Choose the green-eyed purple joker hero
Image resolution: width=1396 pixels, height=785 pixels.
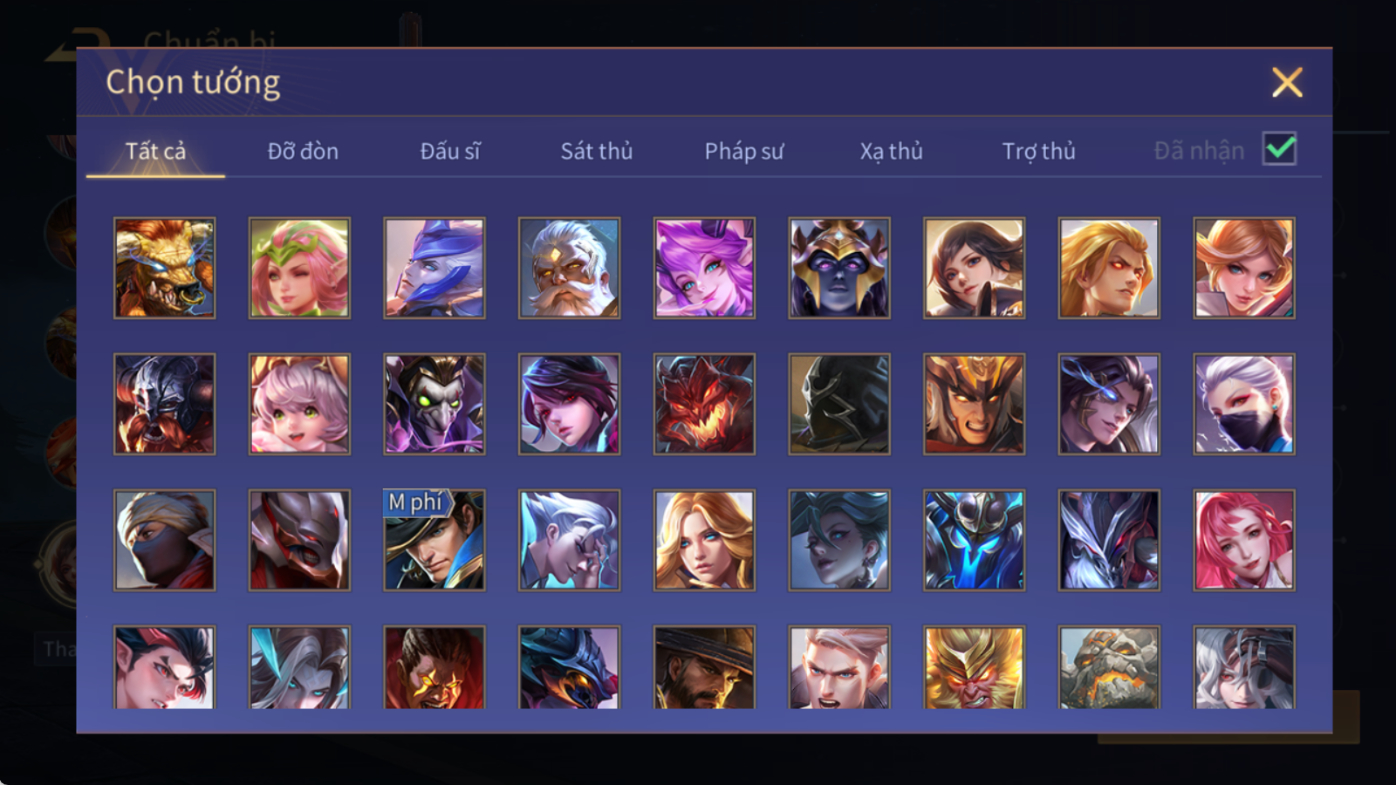[x=434, y=404]
